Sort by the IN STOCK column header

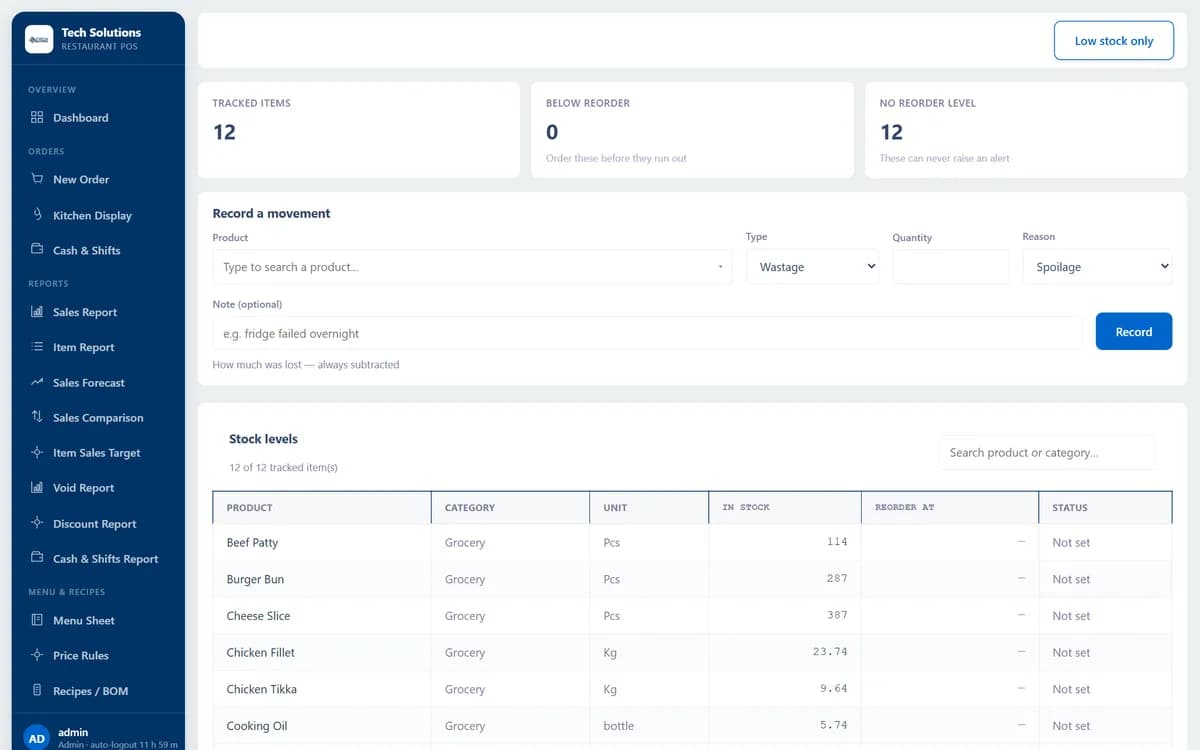click(x=785, y=508)
